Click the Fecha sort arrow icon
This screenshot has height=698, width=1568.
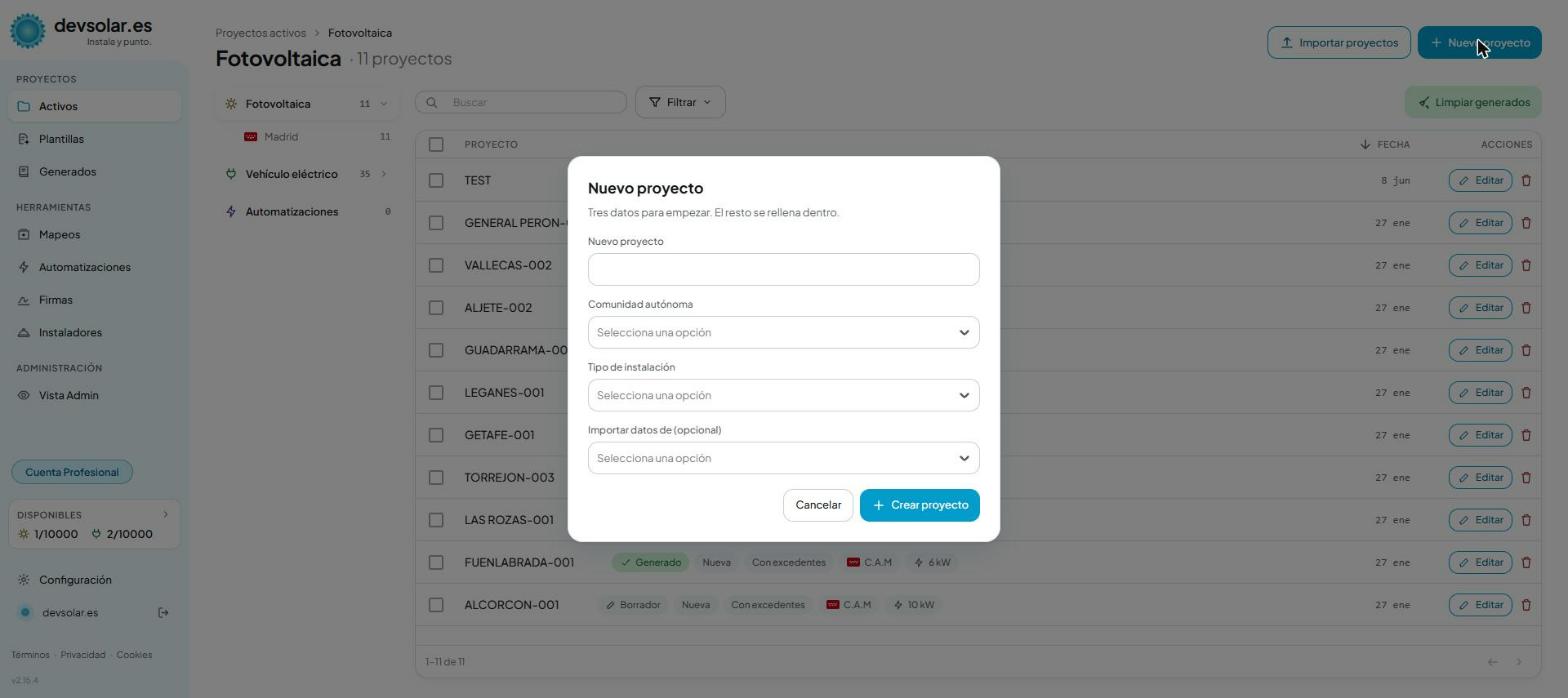(x=1365, y=145)
